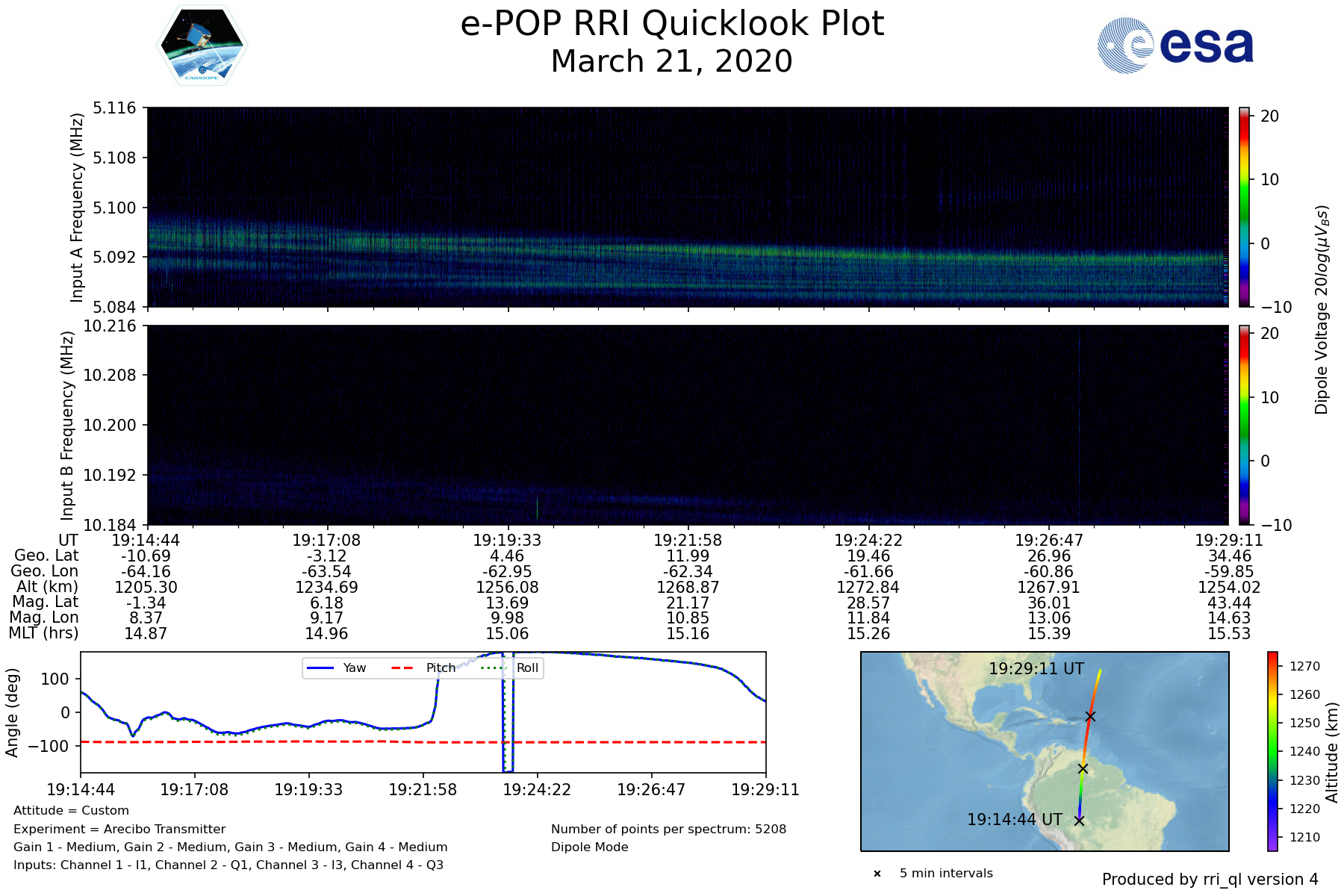The height and width of the screenshot is (896, 1344).
Task: Click the topmost x marker on the map track
Action: click(x=1090, y=717)
